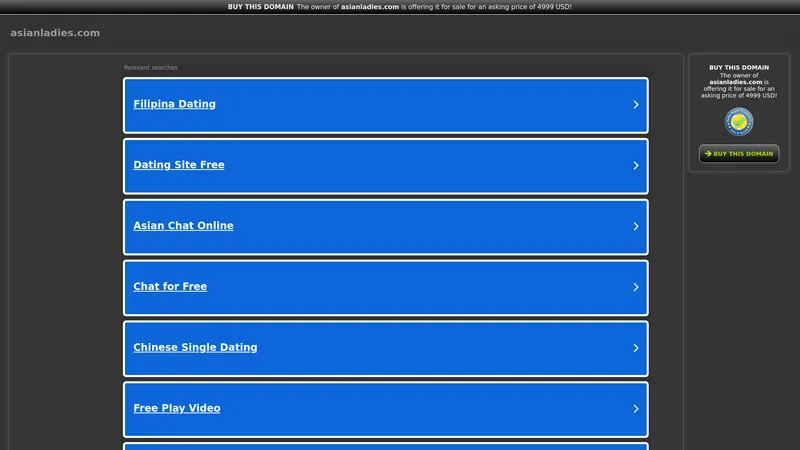Screen dimensions: 800x450
Task: Click the Filipina Dating search link
Action: (174, 104)
